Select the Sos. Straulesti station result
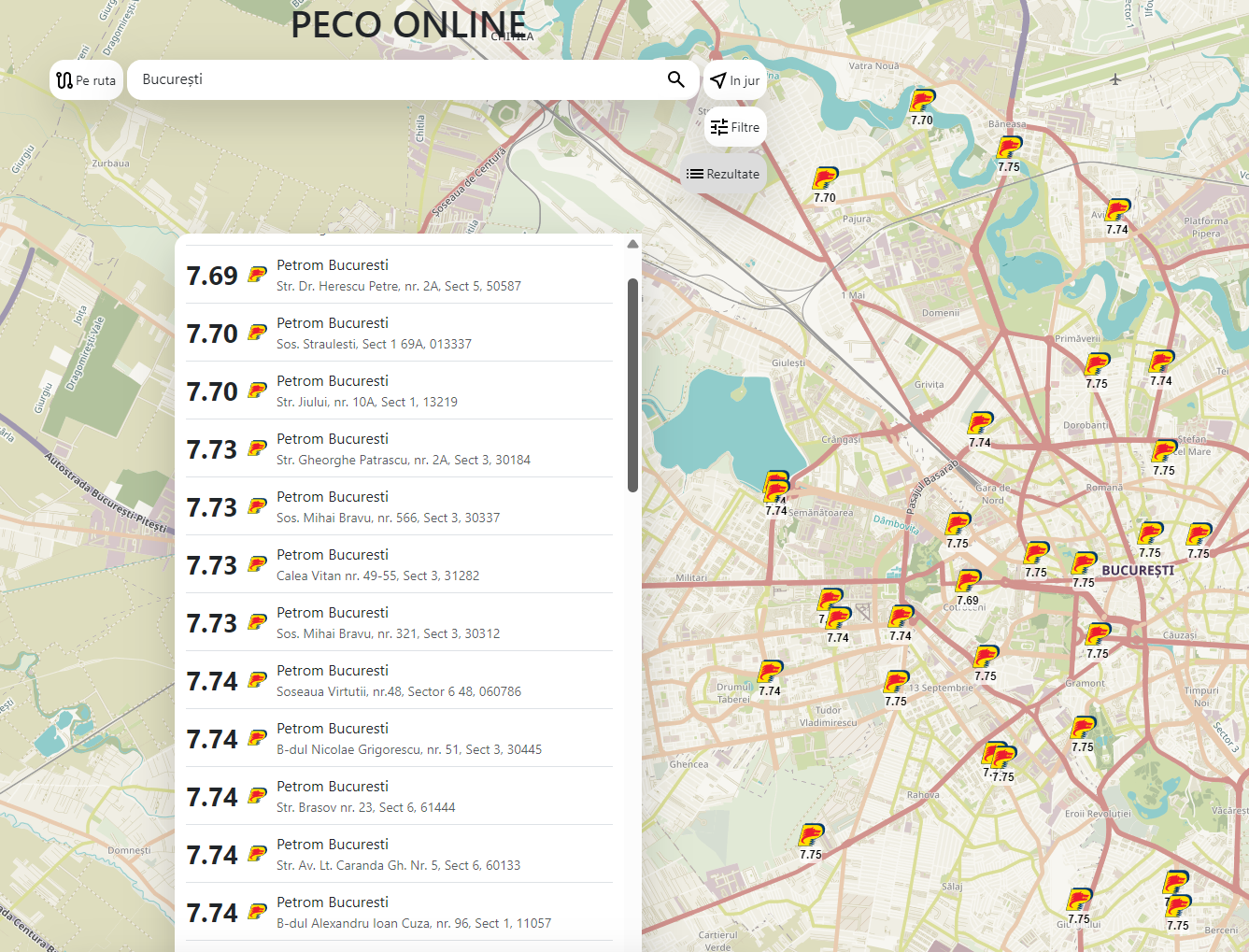Screen dimensions: 1249x952 399,333
